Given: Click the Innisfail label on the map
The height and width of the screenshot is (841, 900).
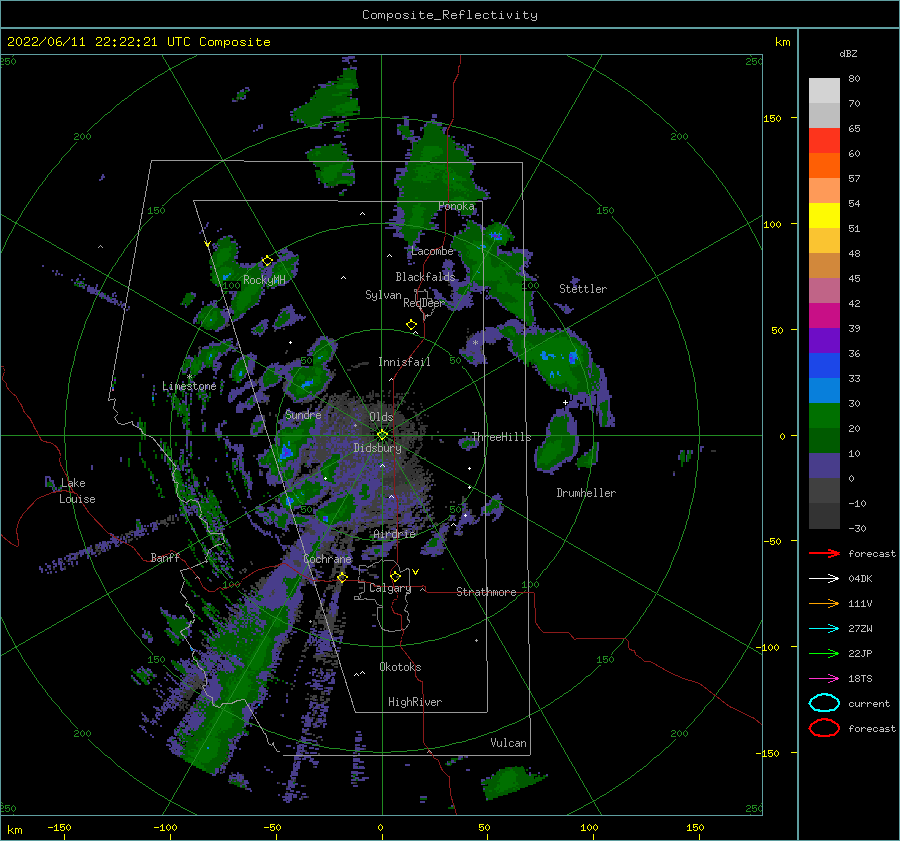Looking at the screenshot, I should (x=404, y=362).
